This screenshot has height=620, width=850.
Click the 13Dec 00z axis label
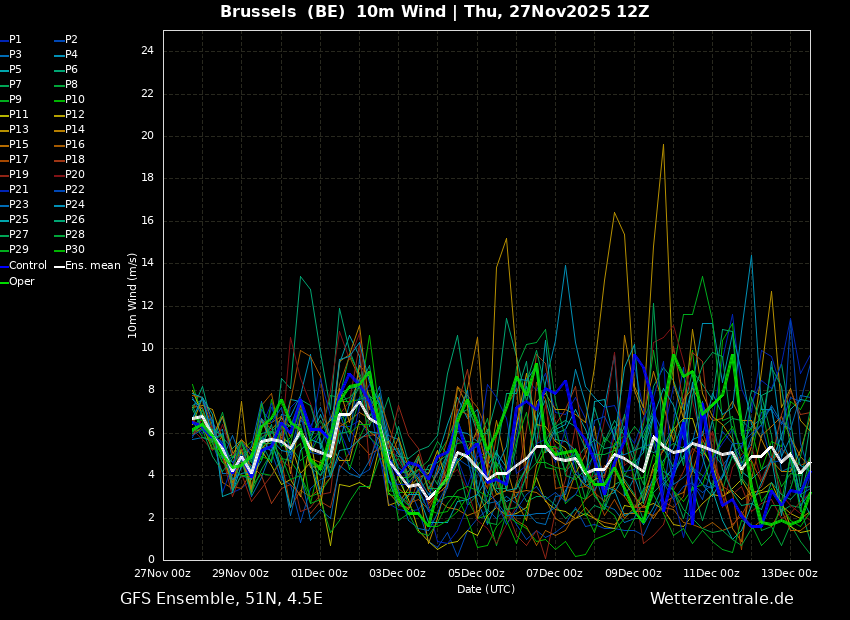[790, 573]
